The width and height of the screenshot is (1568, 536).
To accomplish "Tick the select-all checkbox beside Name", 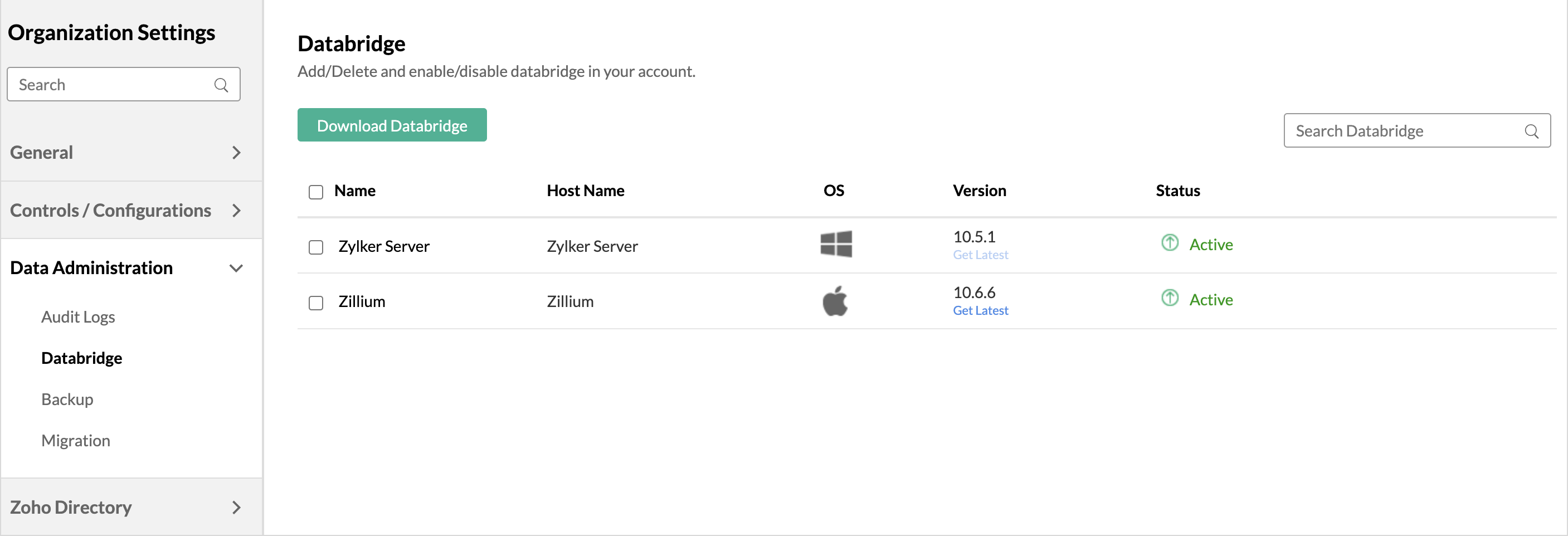I will 315,192.
